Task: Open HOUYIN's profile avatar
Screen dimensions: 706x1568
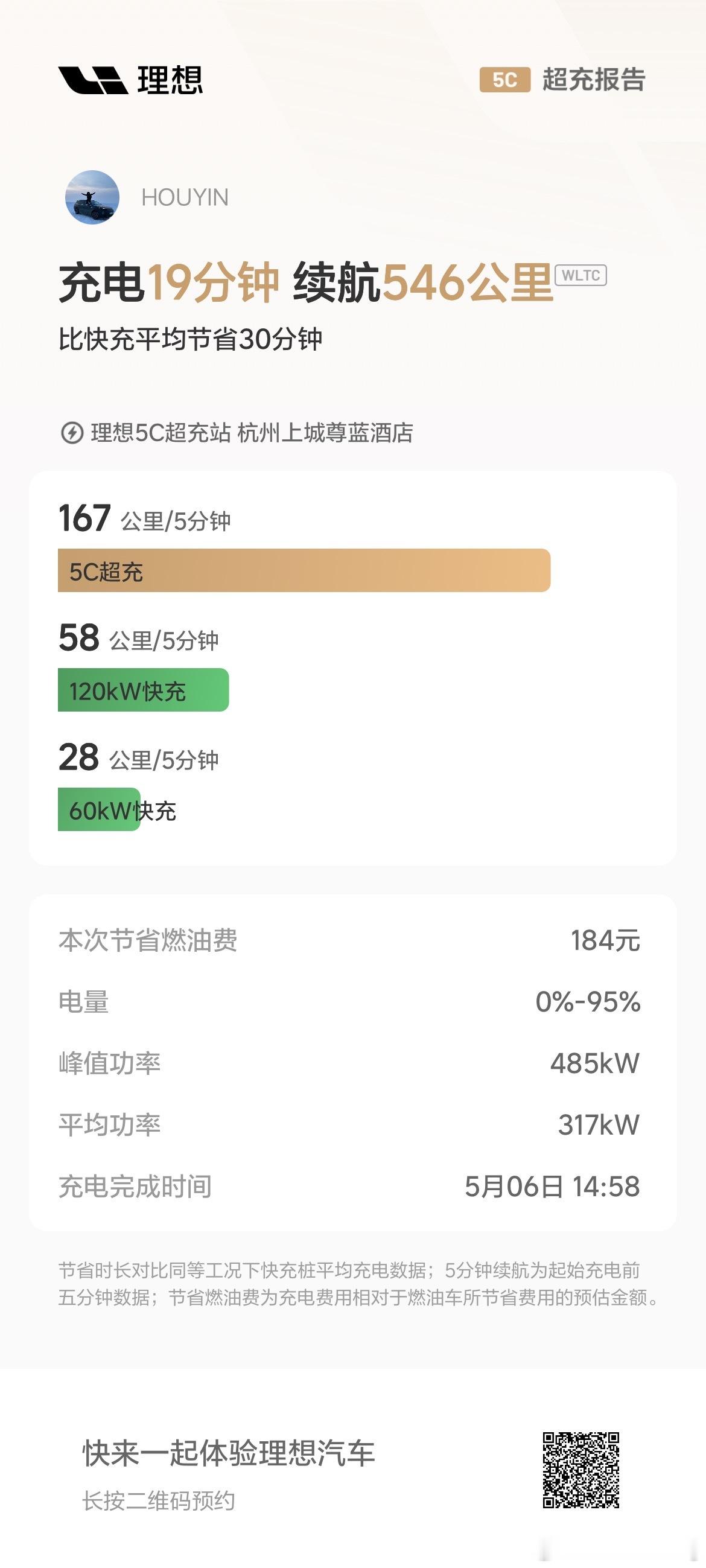Action: pos(92,197)
